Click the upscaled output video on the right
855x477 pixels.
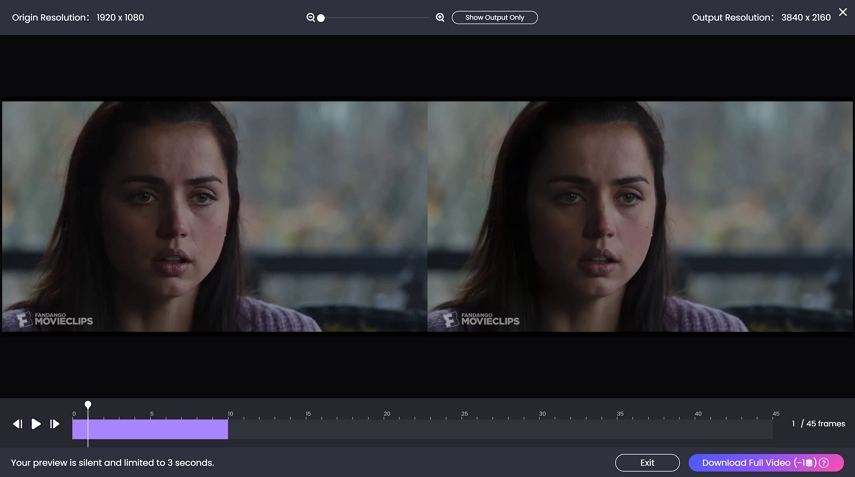[x=640, y=216]
